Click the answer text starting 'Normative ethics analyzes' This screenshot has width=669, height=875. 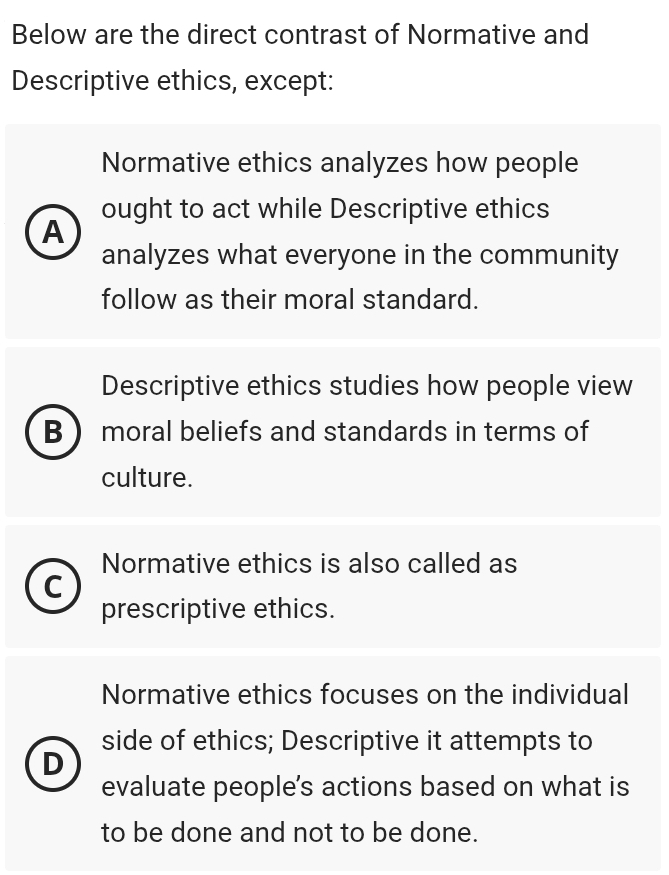tap(340, 163)
